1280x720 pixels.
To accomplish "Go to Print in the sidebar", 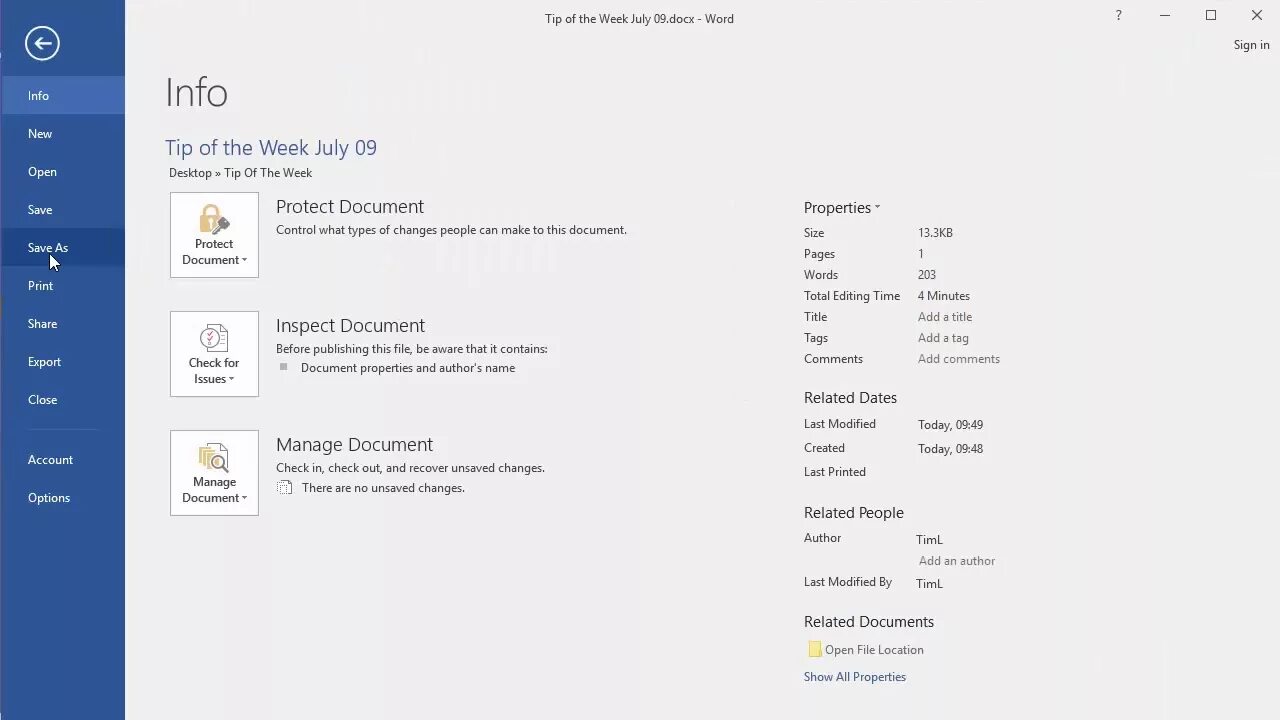I will (62, 285).
